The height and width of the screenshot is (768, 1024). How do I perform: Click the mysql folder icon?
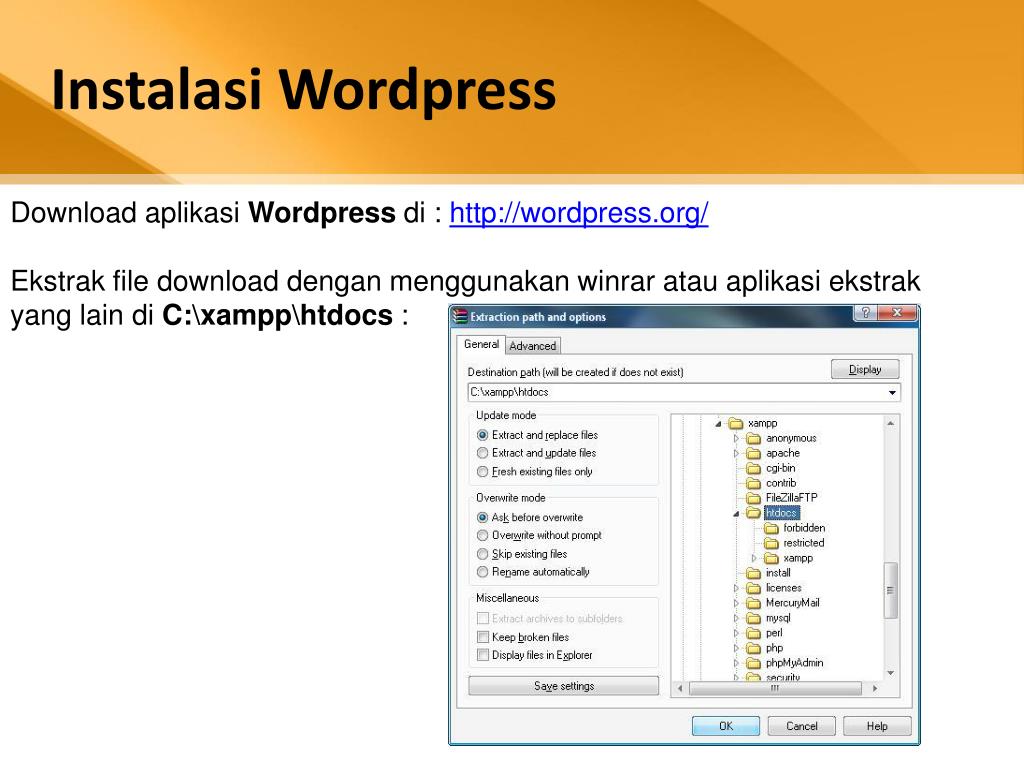754,618
